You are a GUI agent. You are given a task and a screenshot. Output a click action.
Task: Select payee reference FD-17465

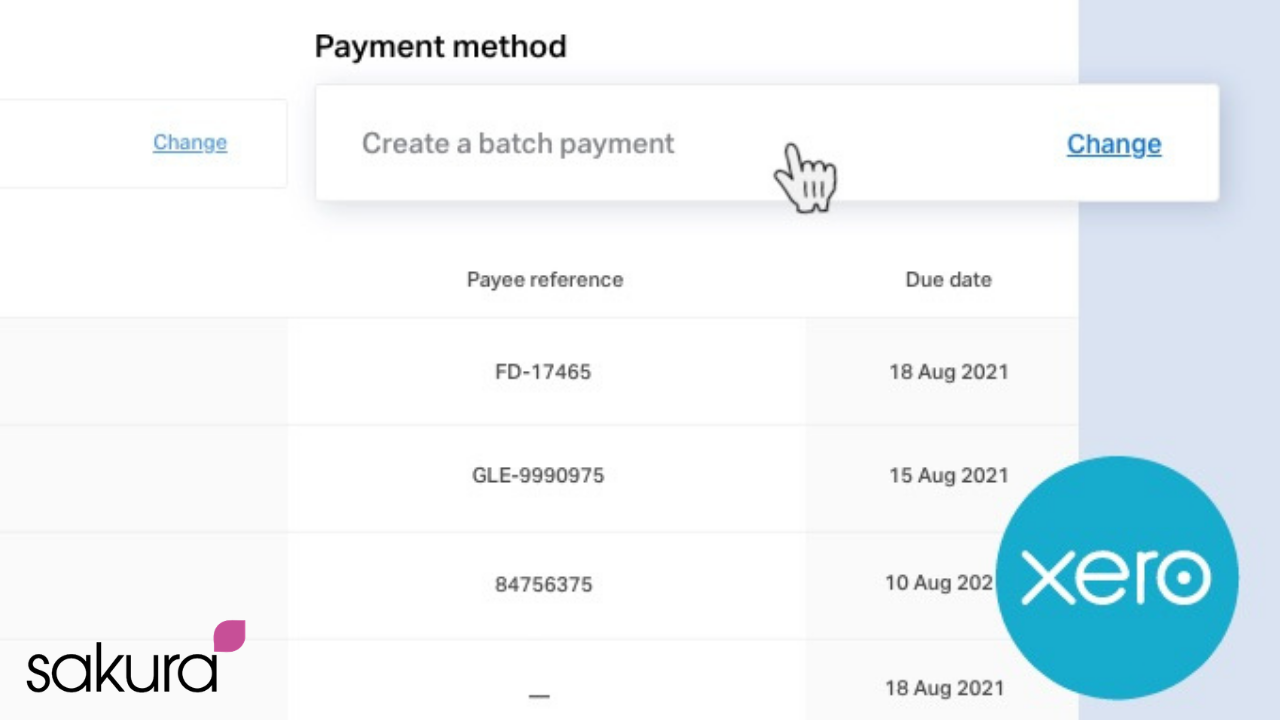[x=543, y=372]
